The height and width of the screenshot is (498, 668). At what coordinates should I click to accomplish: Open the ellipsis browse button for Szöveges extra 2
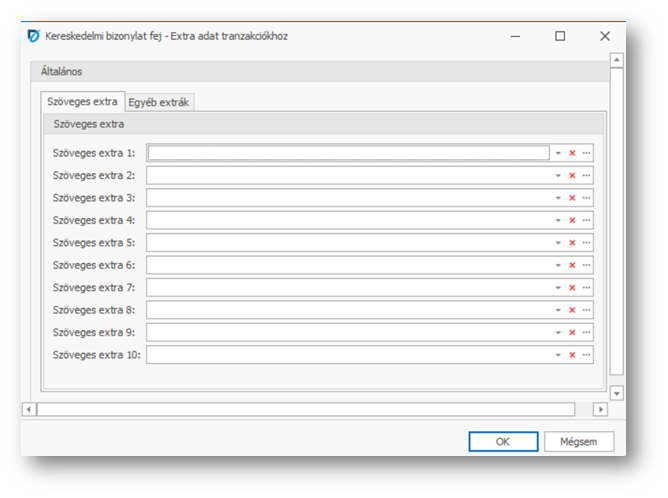[586, 176]
